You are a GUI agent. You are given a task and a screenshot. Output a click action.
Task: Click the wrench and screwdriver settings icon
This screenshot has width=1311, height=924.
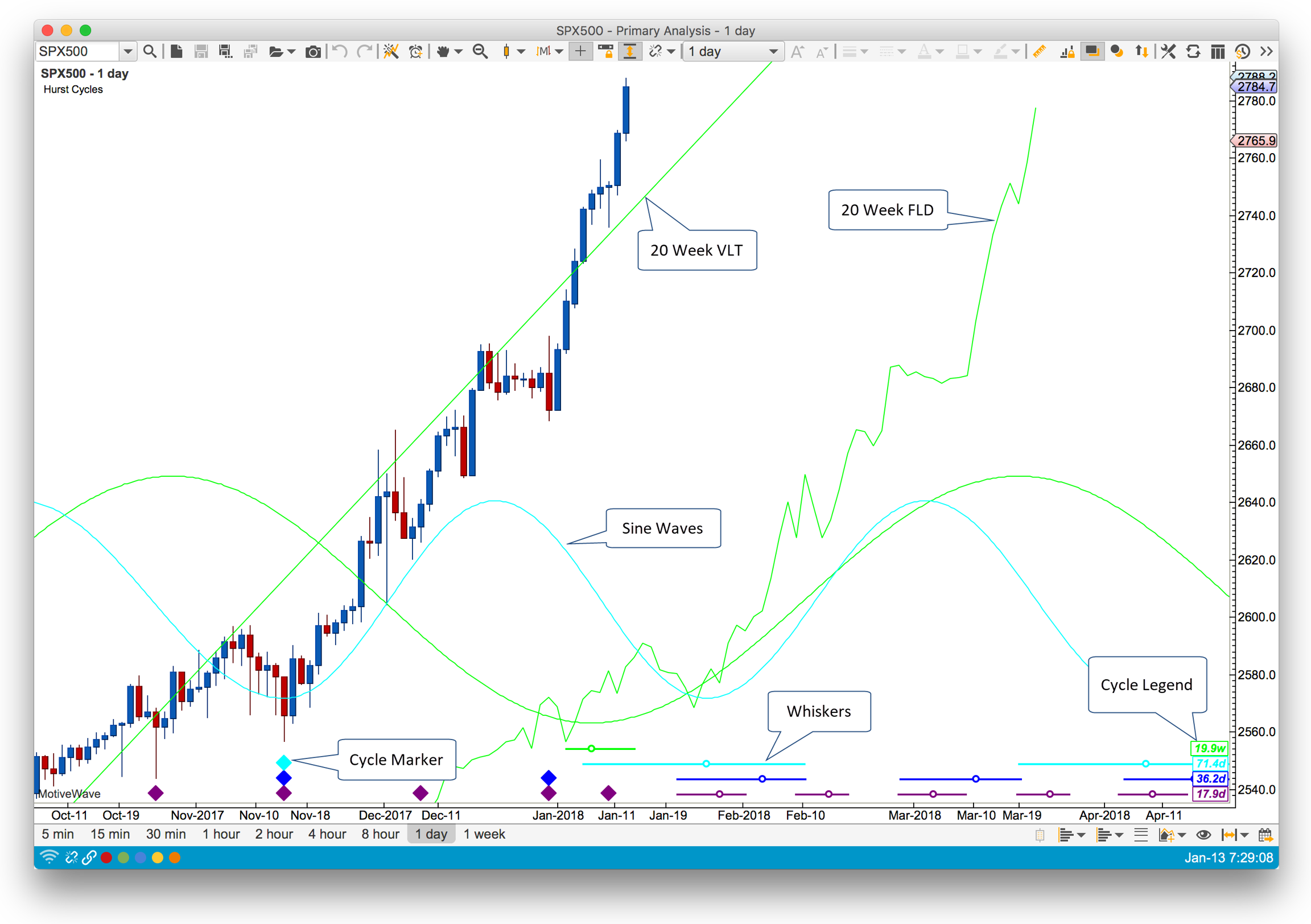1168,52
